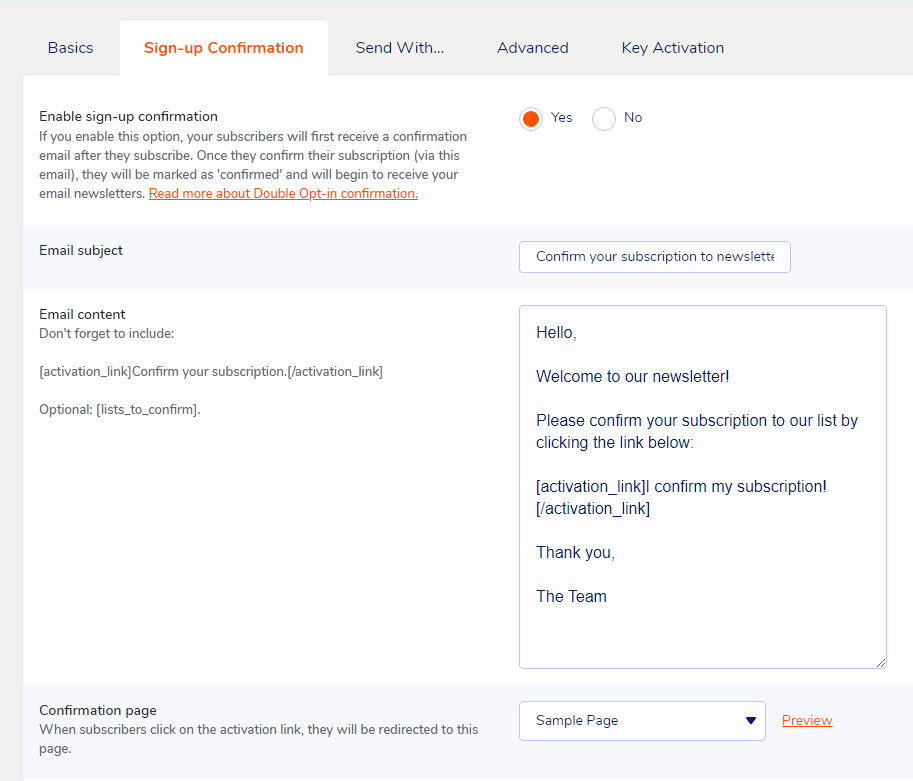The width and height of the screenshot is (913, 781).
Task: Select Yes to enable sign-up confirmation
Action: click(x=530, y=118)
